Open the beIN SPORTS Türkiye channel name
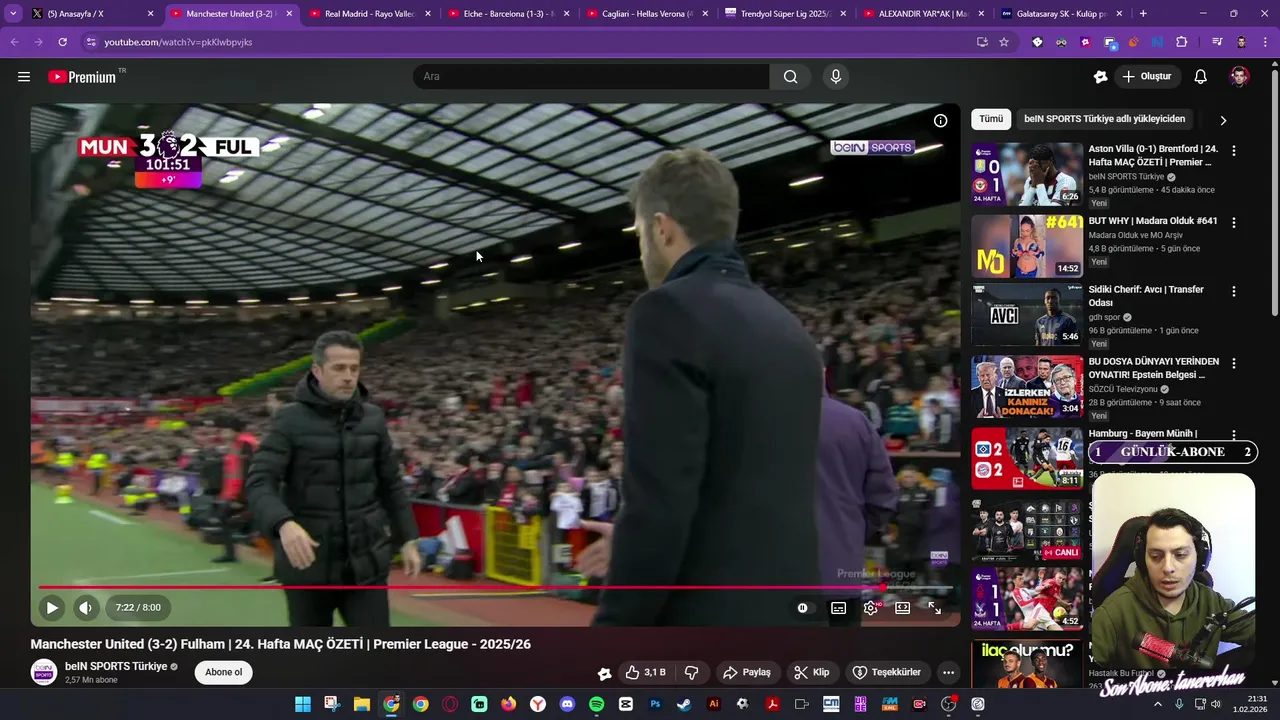 116,666
